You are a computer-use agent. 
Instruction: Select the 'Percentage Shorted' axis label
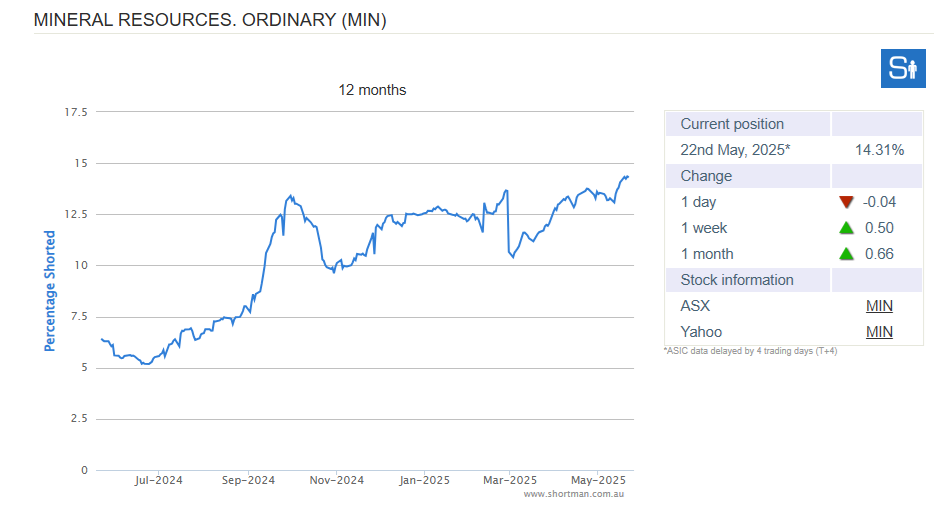pos(50,291)
